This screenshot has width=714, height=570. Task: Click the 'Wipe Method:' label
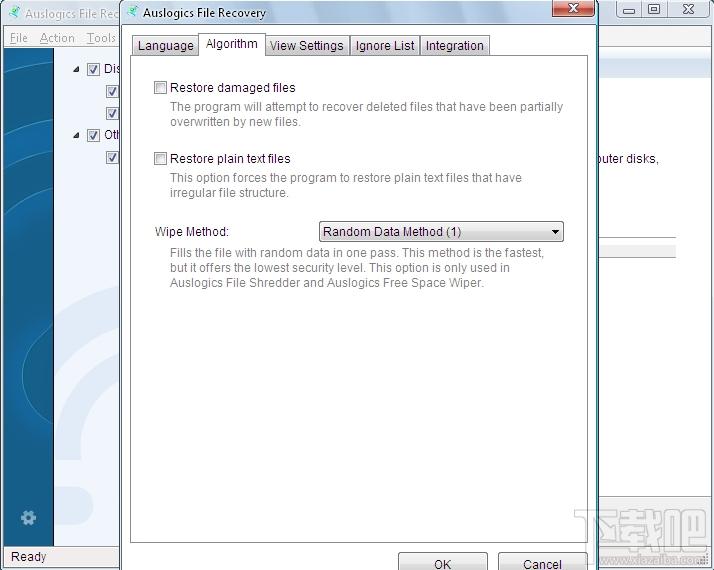pos(192,232)
